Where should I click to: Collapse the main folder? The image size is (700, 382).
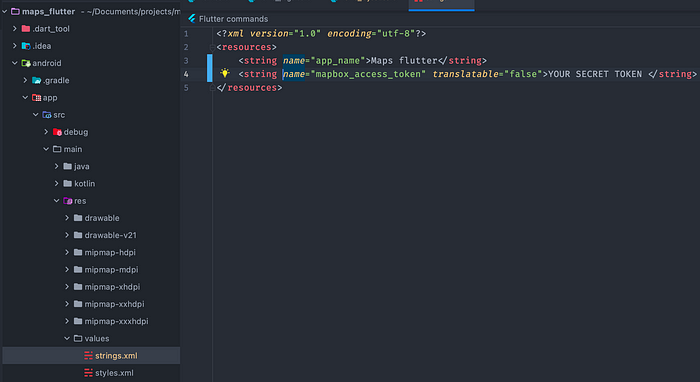click(x=46, y=149)
